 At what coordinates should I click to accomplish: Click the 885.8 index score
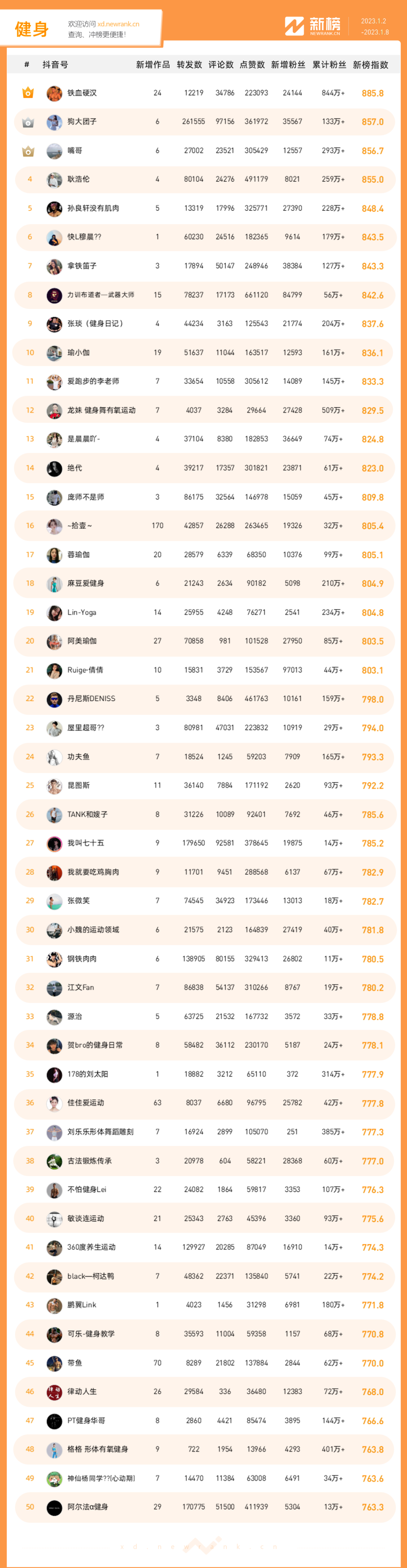[372, 93]
